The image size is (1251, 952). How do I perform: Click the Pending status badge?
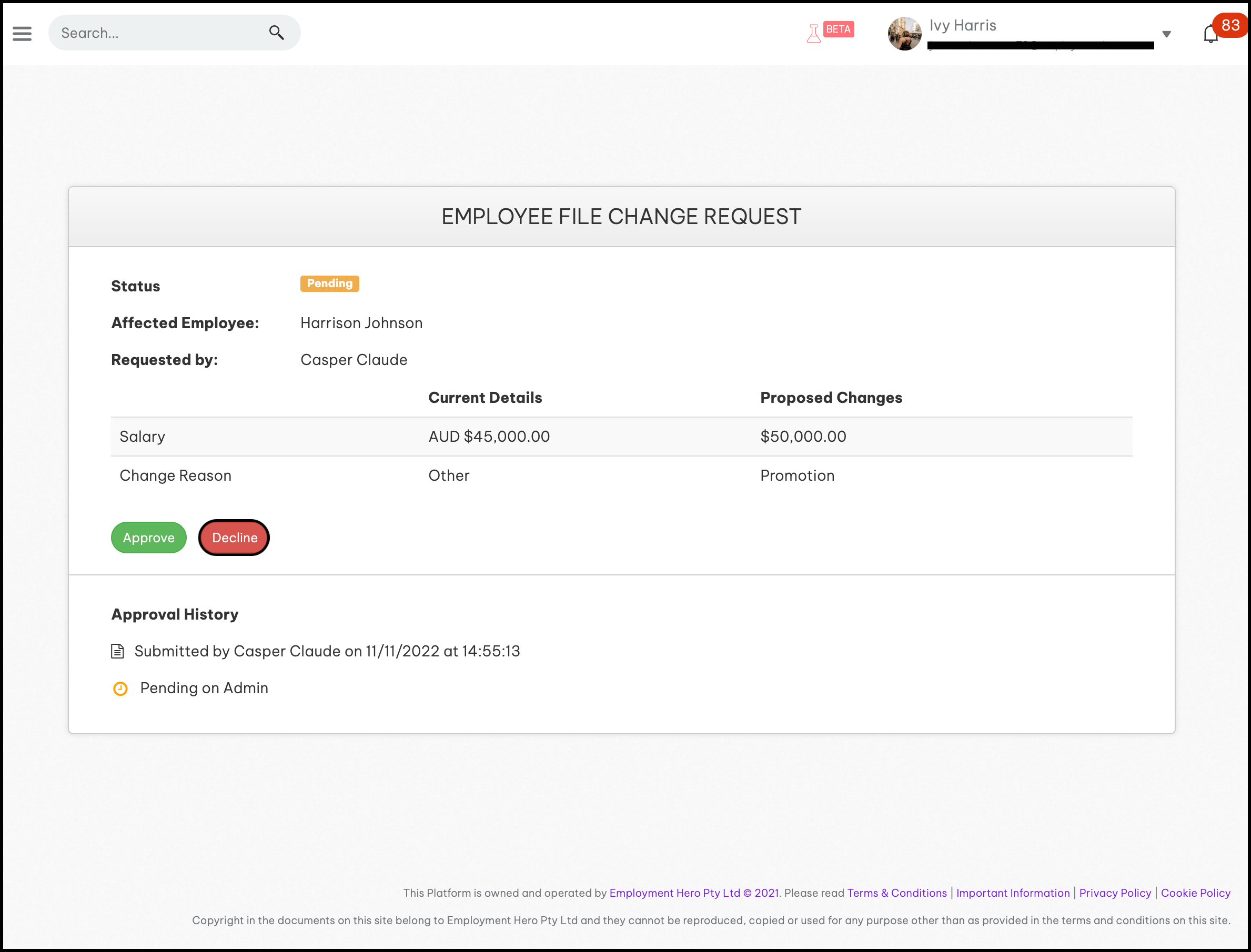tap(329, 283)
